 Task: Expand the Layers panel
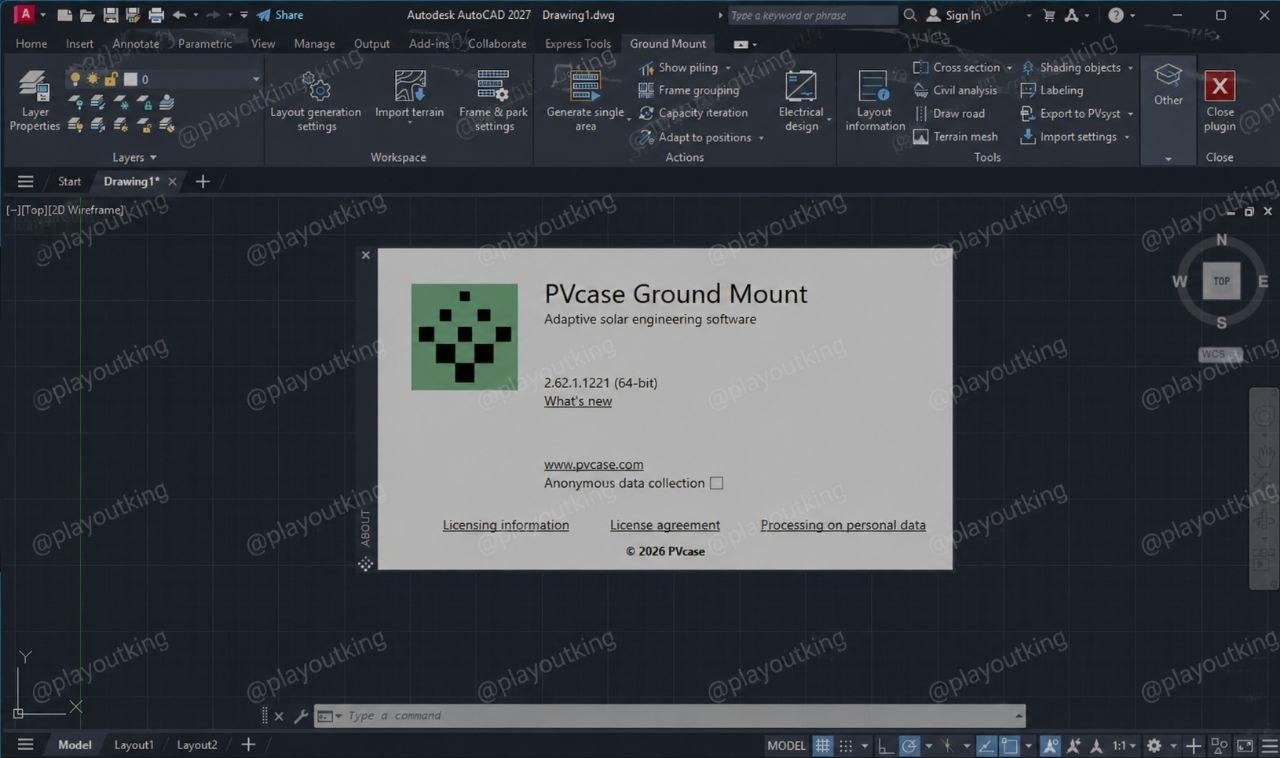[135, 157]
